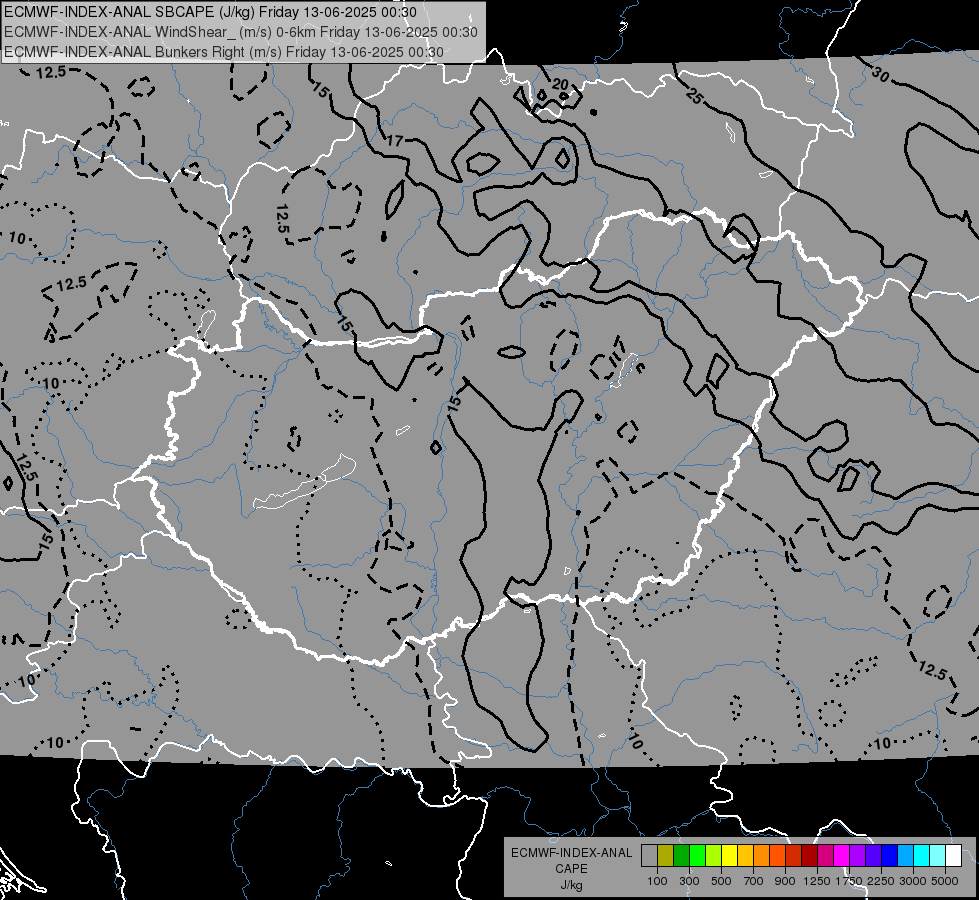Pick the gray swatch in CAPE legend
The width and height of the screenshot is (979, 900).
pos(649,856)
